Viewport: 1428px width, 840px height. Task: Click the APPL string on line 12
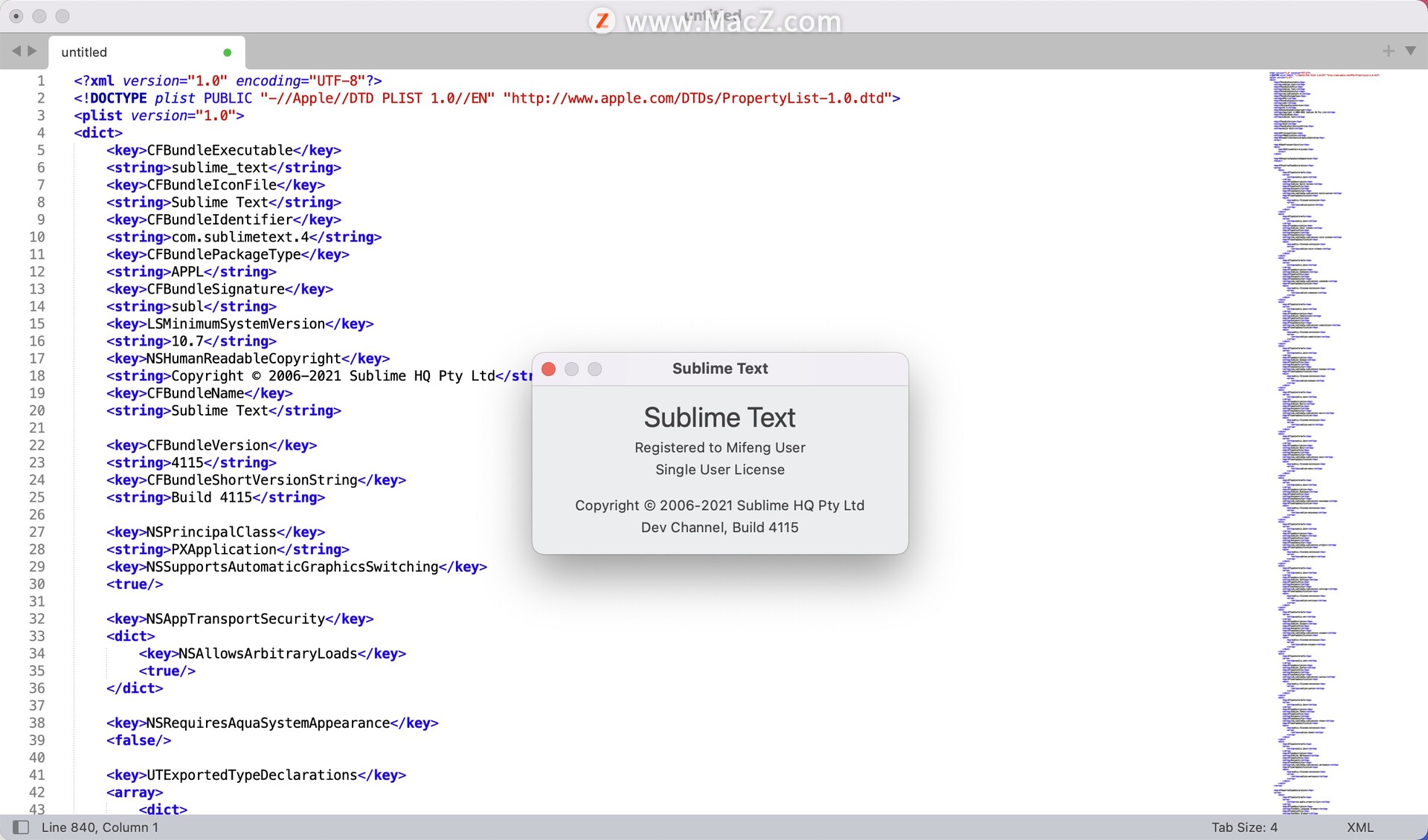(187, 271)
